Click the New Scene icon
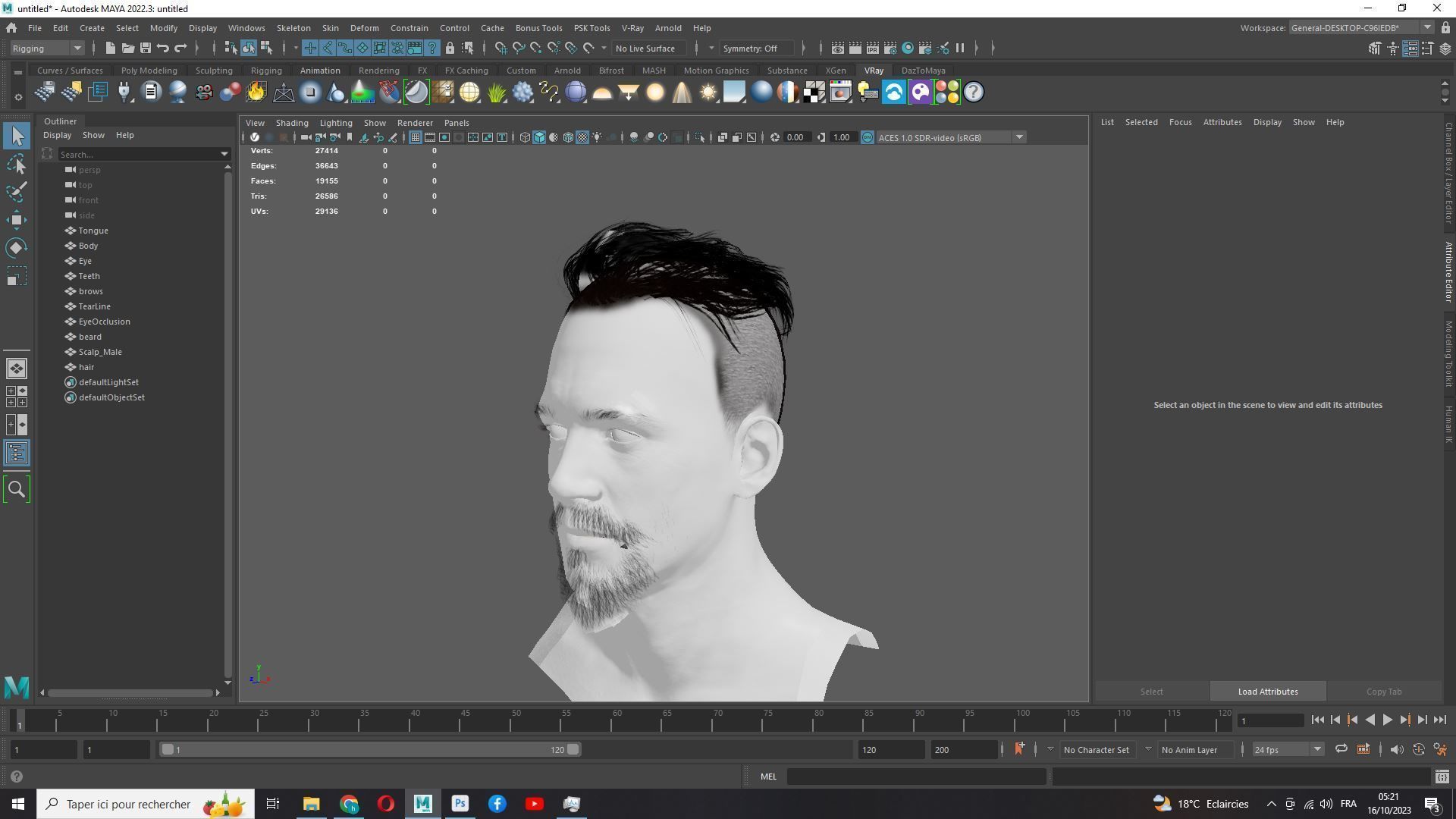 [110, 49]
